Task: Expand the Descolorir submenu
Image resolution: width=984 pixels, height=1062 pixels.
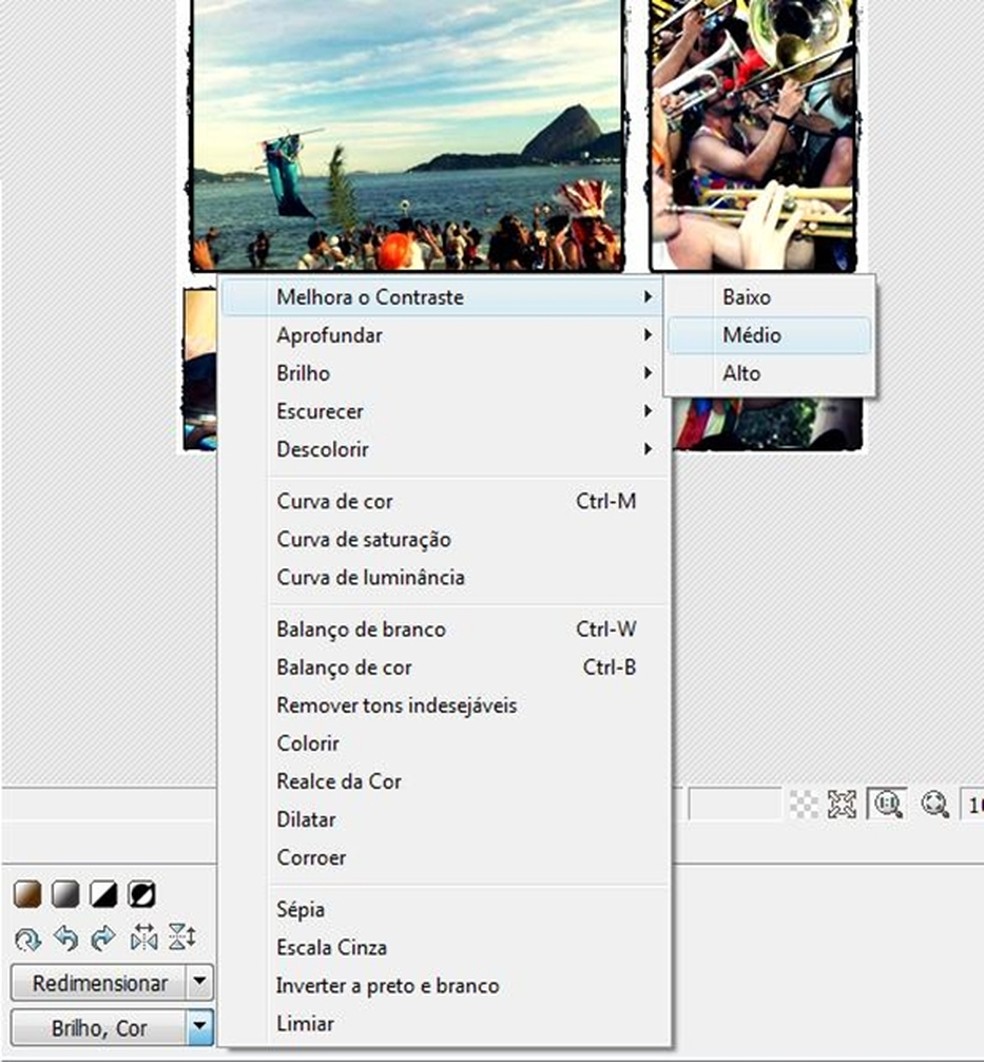Action: [444, 449]
